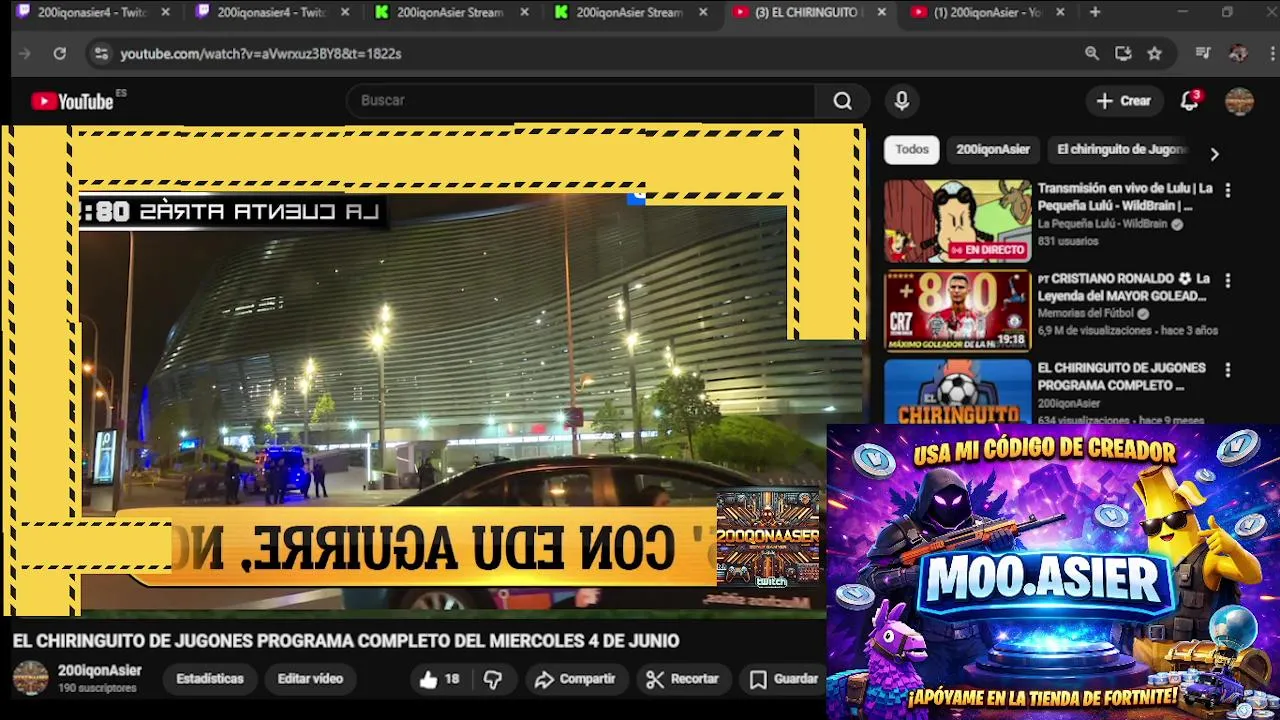1280x720 pixels.
Task: Open a new browser tab
Action: click(1095, 12)
